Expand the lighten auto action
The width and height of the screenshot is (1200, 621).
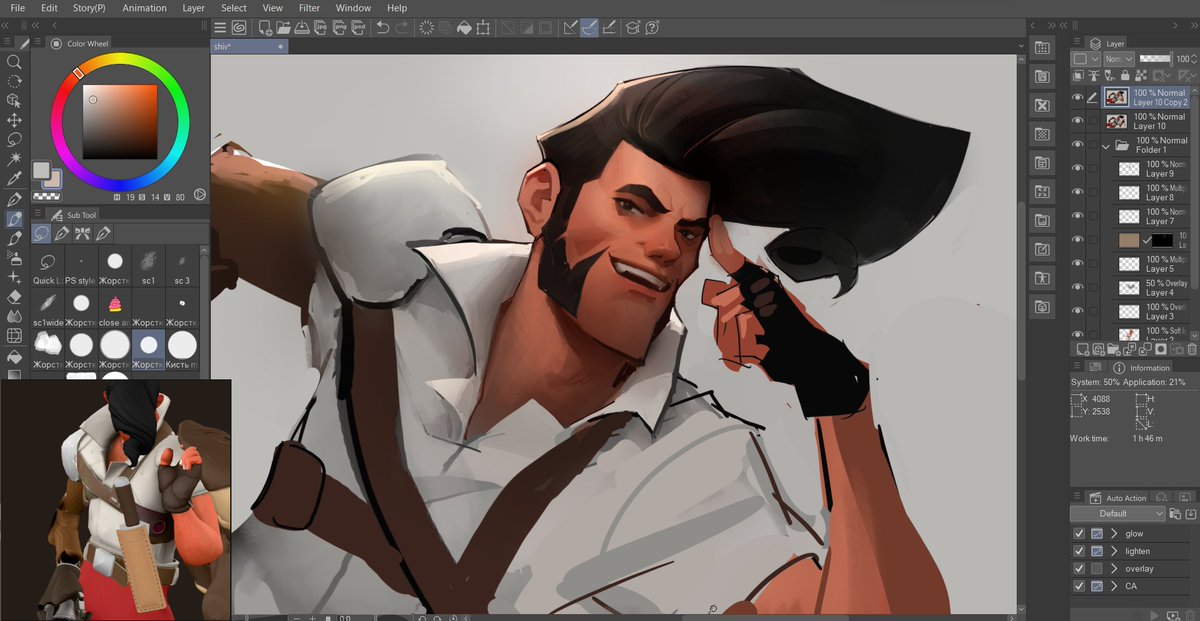point(1114,551)
